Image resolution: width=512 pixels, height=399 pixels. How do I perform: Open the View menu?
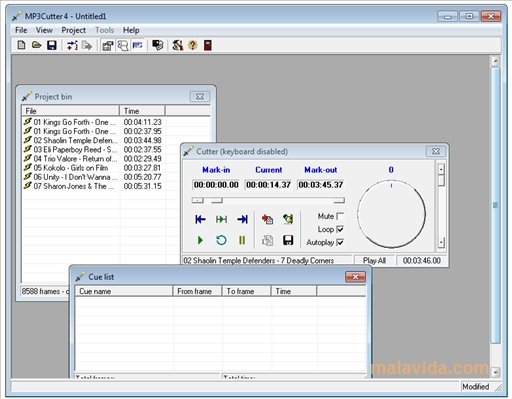pos(44,30)
